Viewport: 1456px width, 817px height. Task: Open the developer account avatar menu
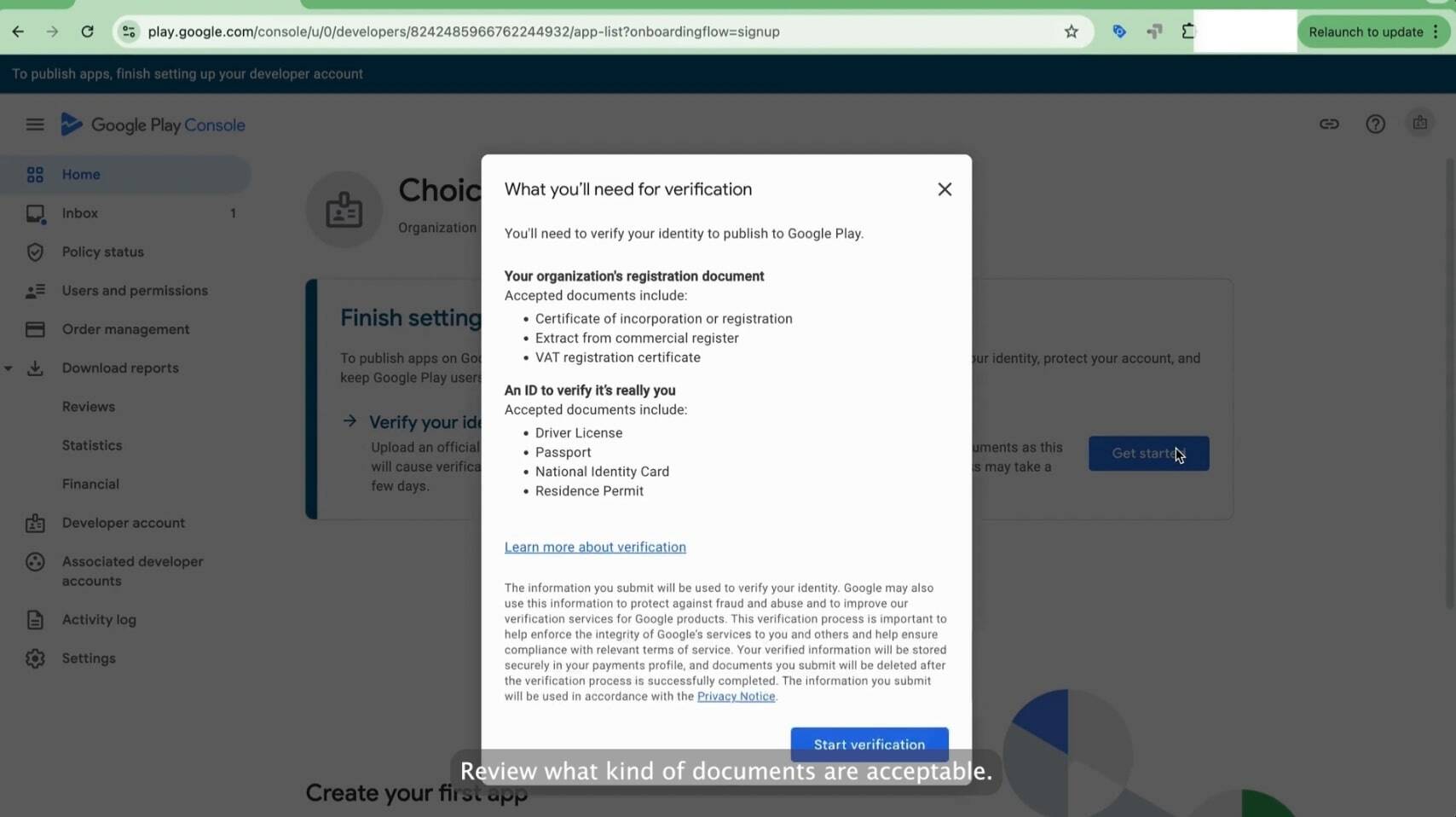(1419, 124)
